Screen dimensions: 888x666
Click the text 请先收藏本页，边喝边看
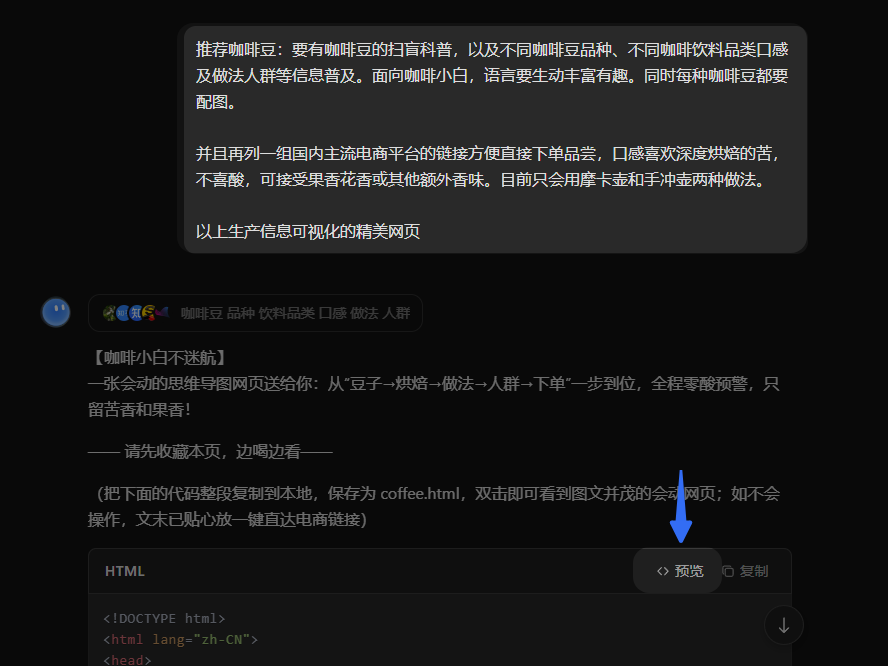212,451
